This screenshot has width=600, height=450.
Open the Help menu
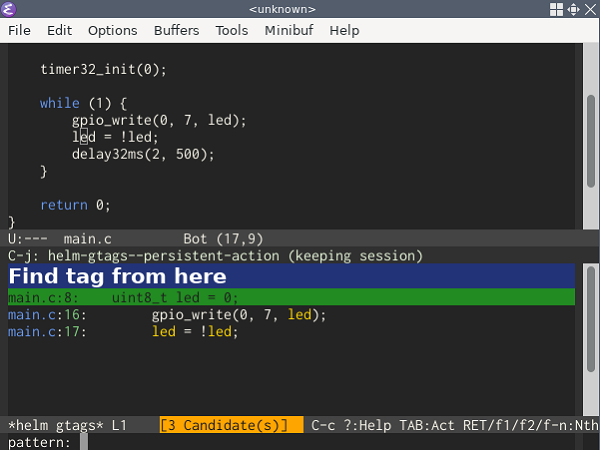coord(344,30)
